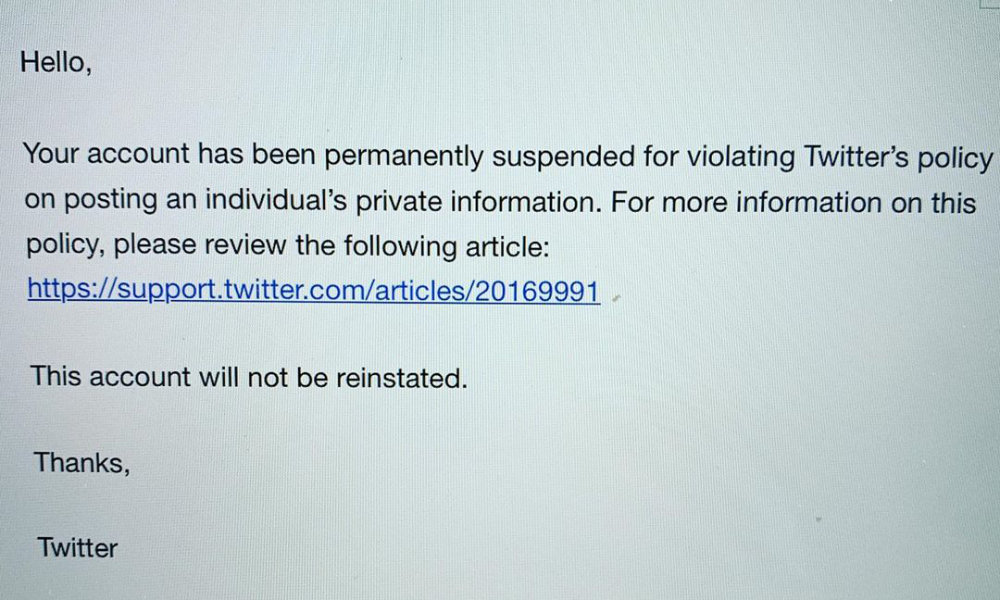Click the word 'policy,' beginning the third line
1000x600 pixels.
[x=66, y=244]
